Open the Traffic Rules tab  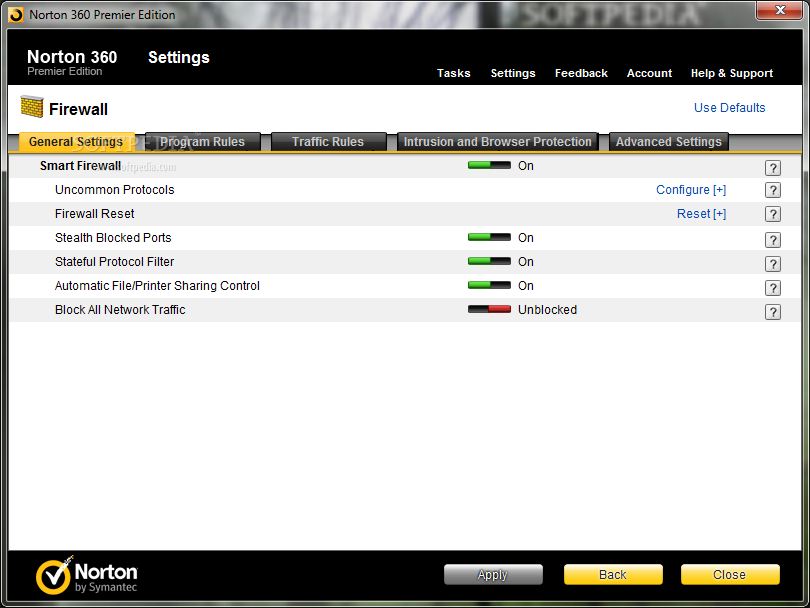click(x=328, y=142)
